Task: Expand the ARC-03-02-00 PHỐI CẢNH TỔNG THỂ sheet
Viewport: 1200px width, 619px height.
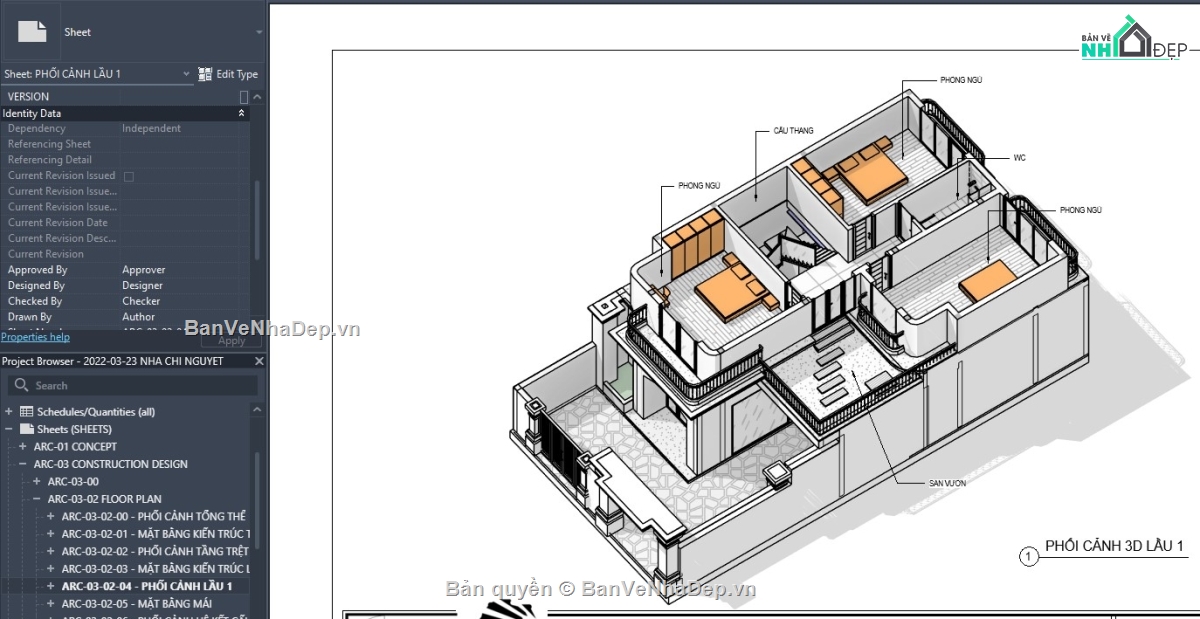Action: click(51, 516)
